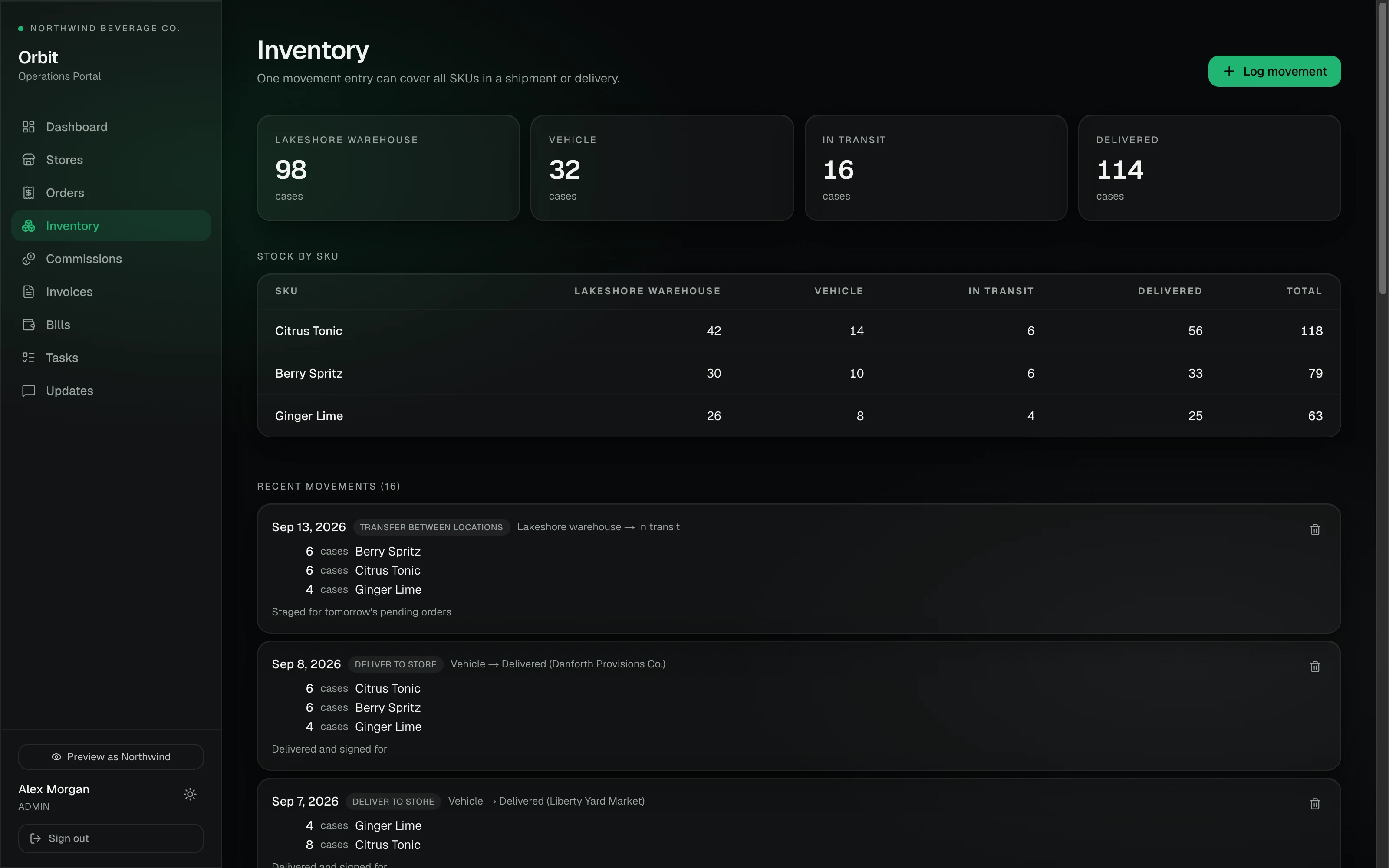The height and width of the screenshot is (868, 1389).
Task: Click the Stores storefront icon
Action: 29,160
